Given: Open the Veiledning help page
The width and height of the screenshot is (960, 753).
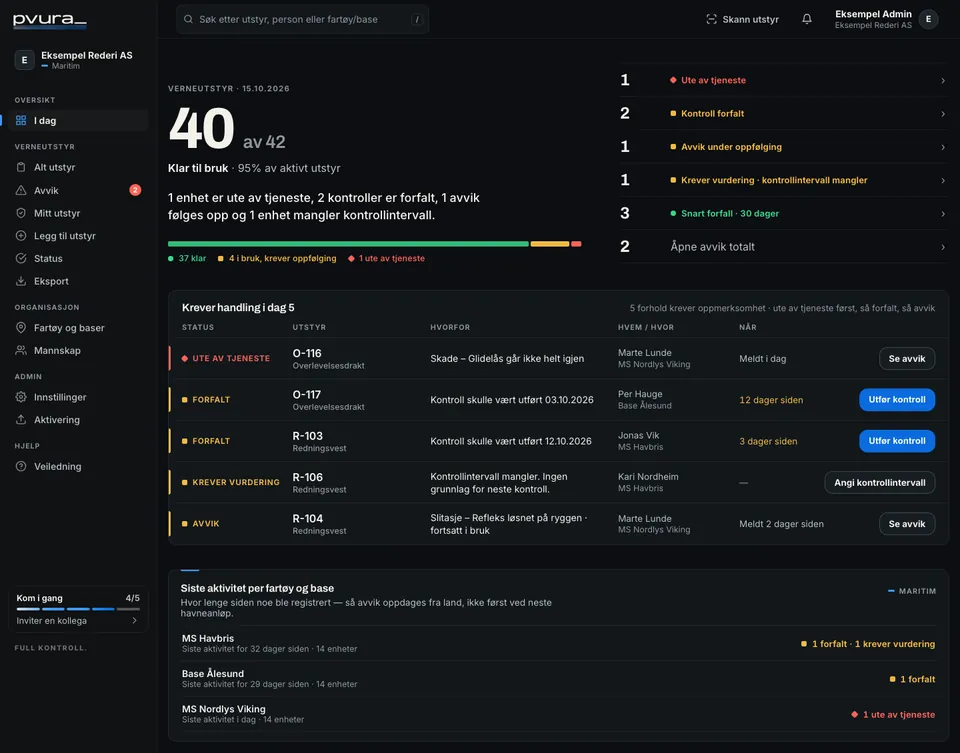Looking at the screenshot, I should coord(78,466).
